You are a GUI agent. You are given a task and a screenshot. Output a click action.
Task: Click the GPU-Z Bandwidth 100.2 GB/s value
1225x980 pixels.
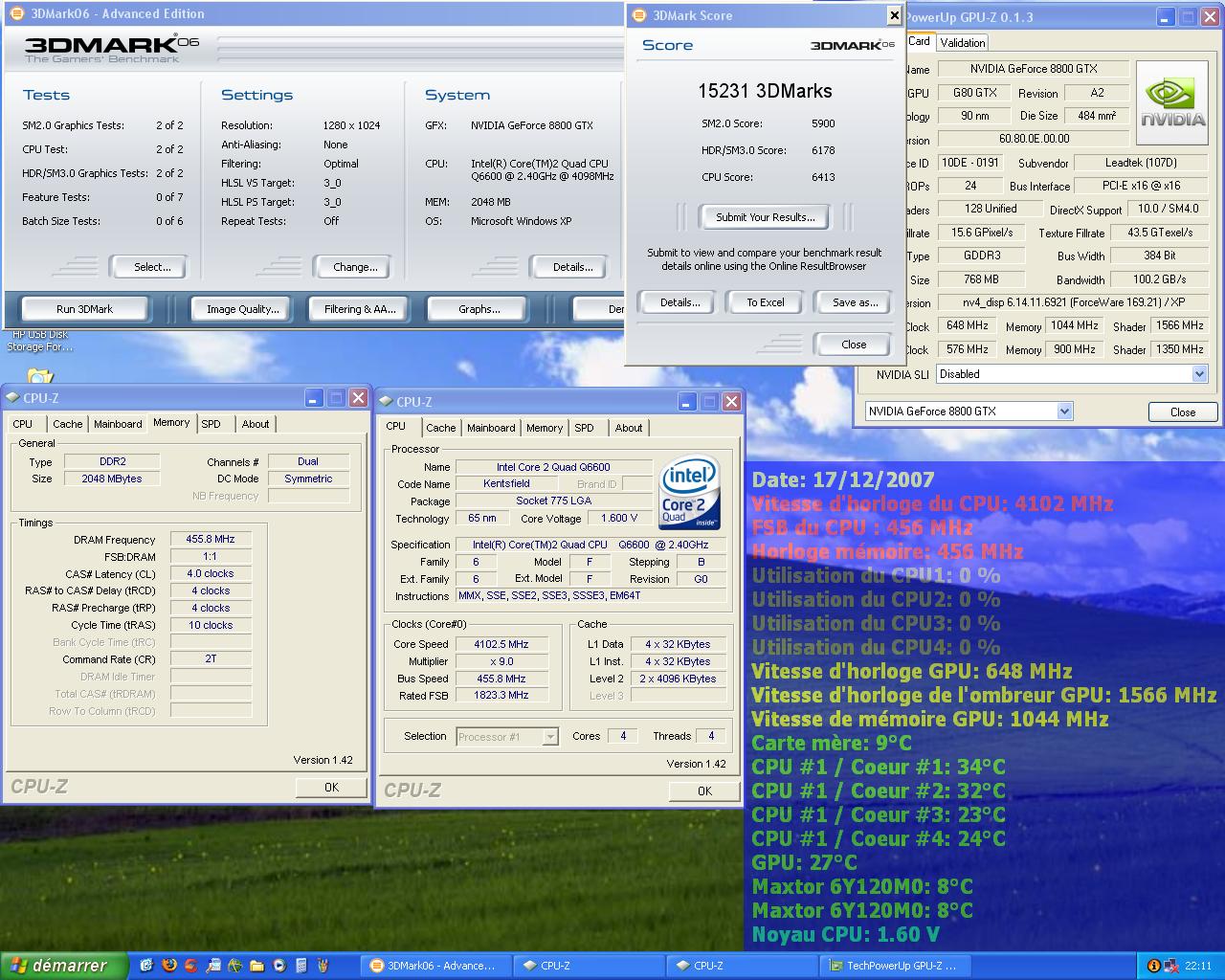(1159, 279)
